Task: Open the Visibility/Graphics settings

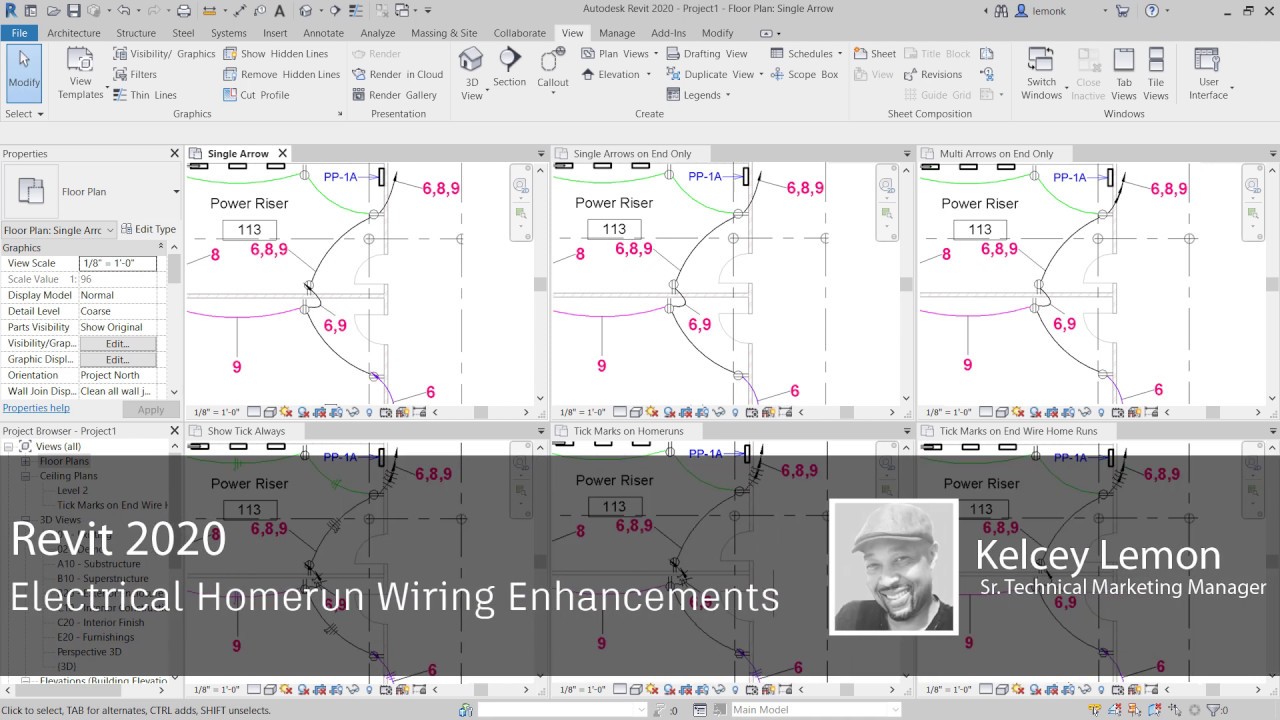Action: click(164, 53)
